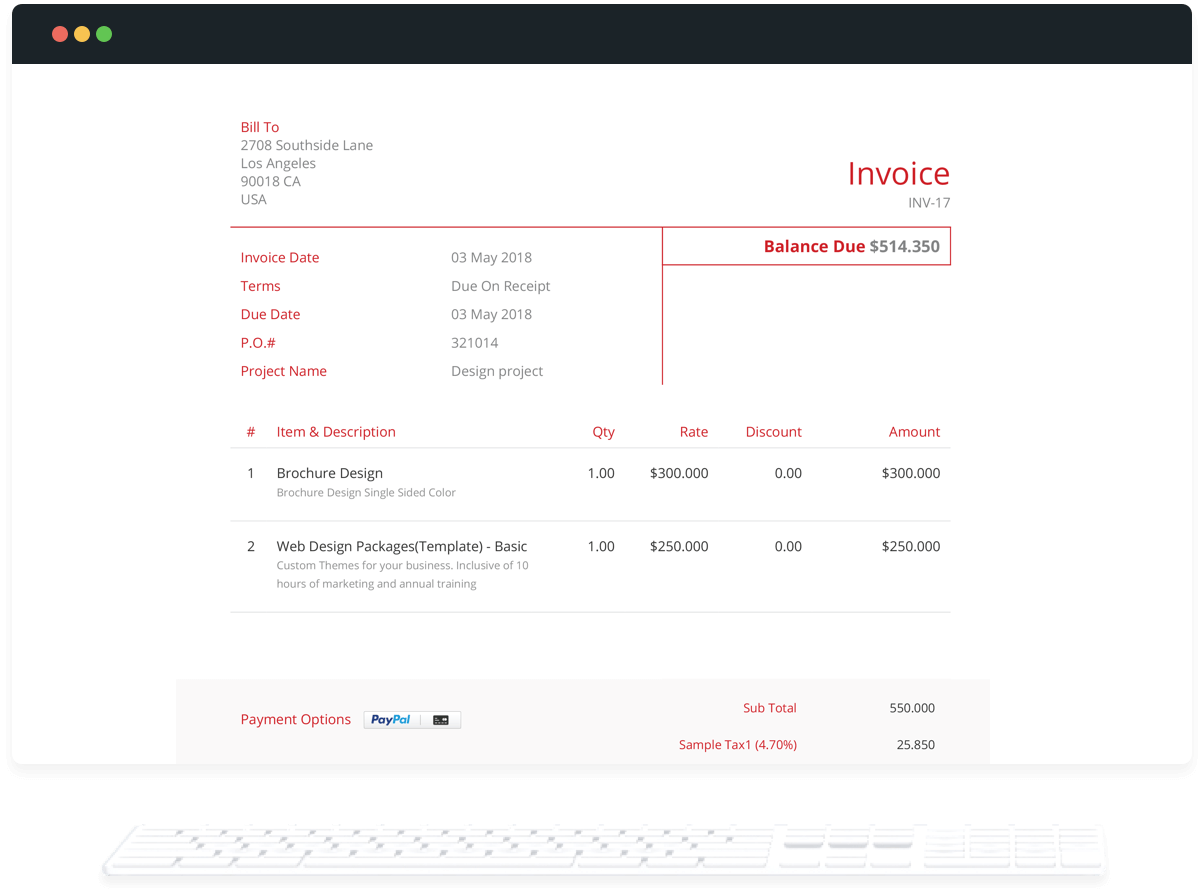Click the Amount column header
This screenshot has height=892, width=1204.
(x=914, y=432)
